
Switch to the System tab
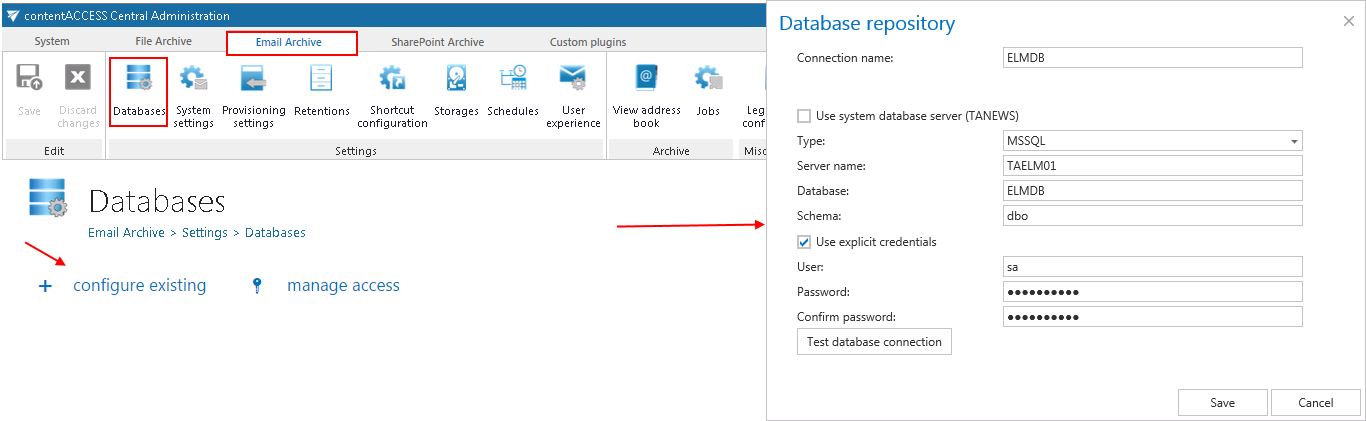[x=52, y=42]
